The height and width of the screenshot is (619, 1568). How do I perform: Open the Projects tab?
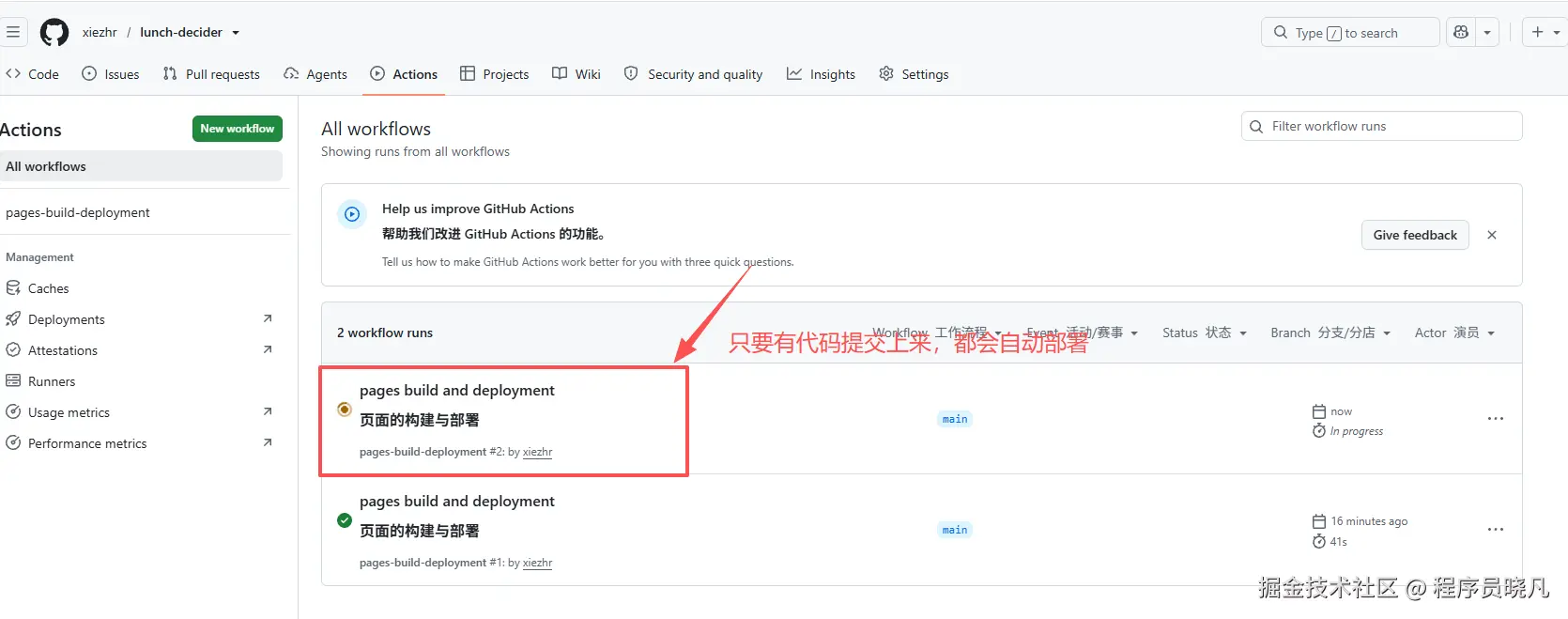tap(495, 74)
